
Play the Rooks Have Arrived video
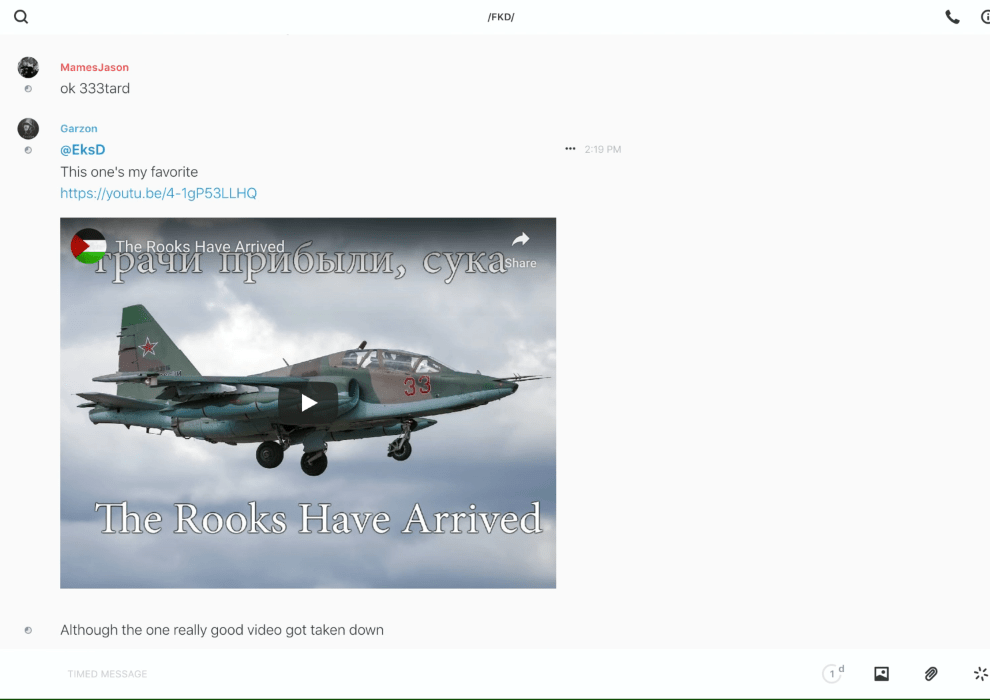click(x=308, y=403)
